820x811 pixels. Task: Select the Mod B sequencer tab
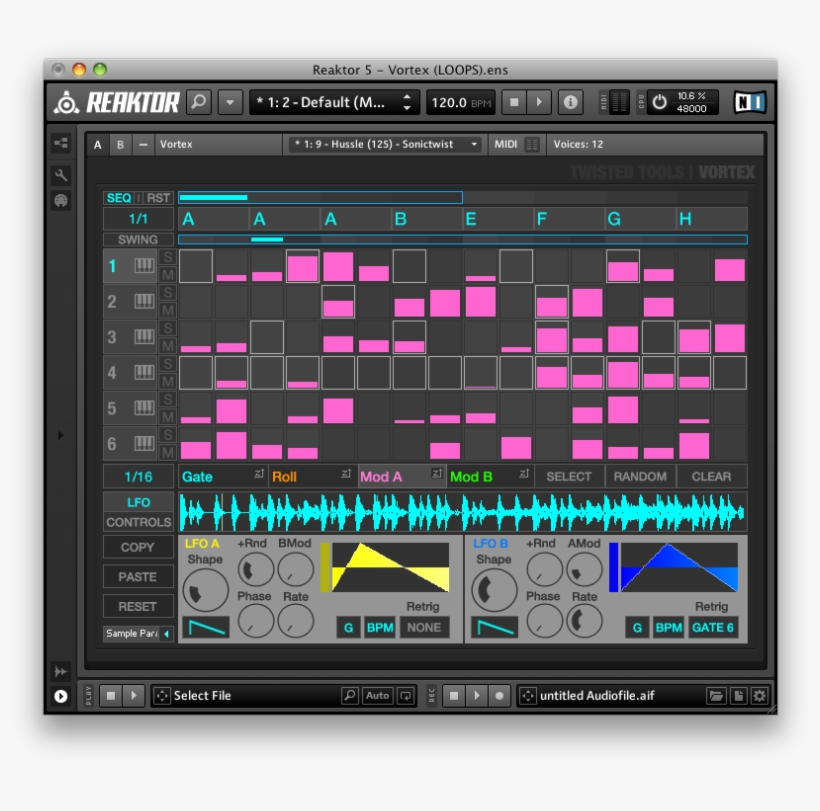click(473, 476)
